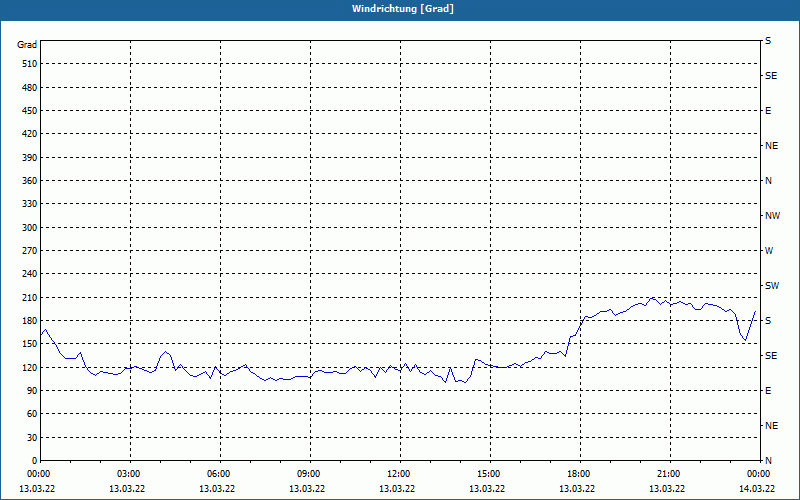Click the SW compass label

772,286
